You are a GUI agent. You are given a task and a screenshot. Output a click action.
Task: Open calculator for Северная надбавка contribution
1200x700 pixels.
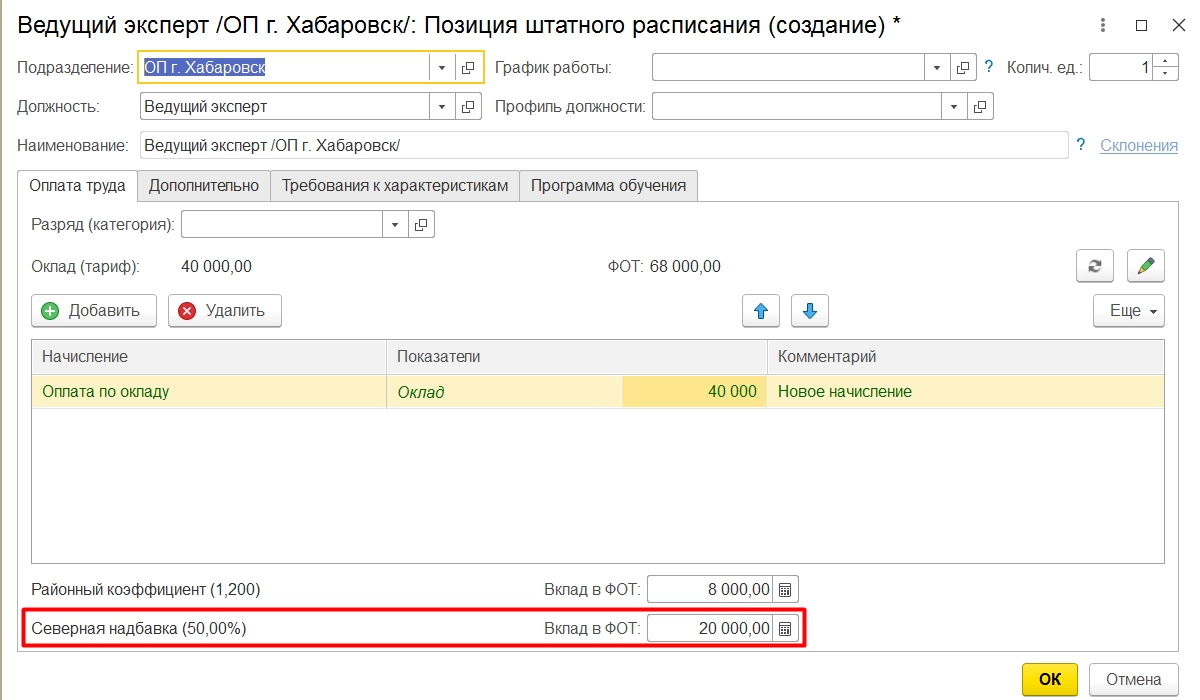tap(786, 629)
